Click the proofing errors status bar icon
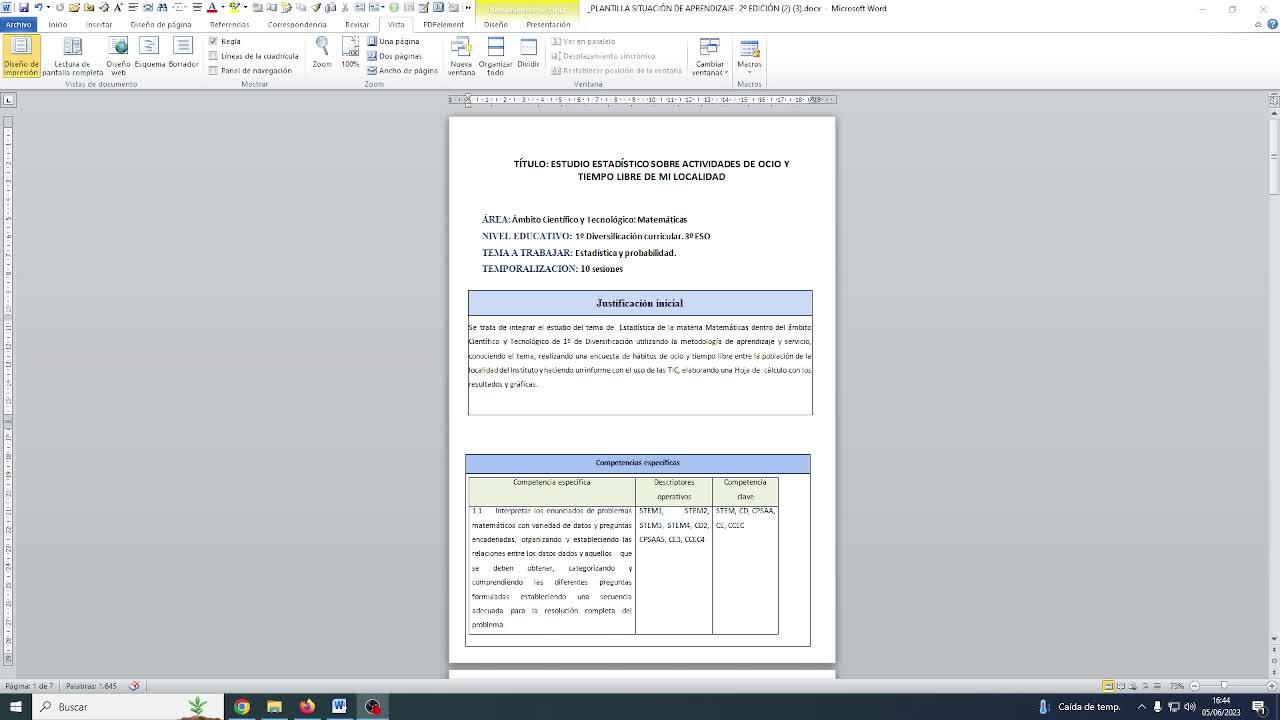Screen dimensions: 1280x720 click(134, 686)
